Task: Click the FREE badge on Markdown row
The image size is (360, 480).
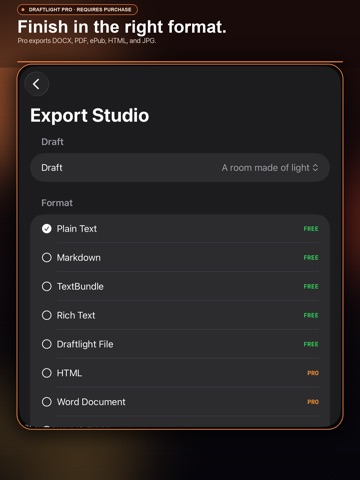Action: [x=311, y=258]
